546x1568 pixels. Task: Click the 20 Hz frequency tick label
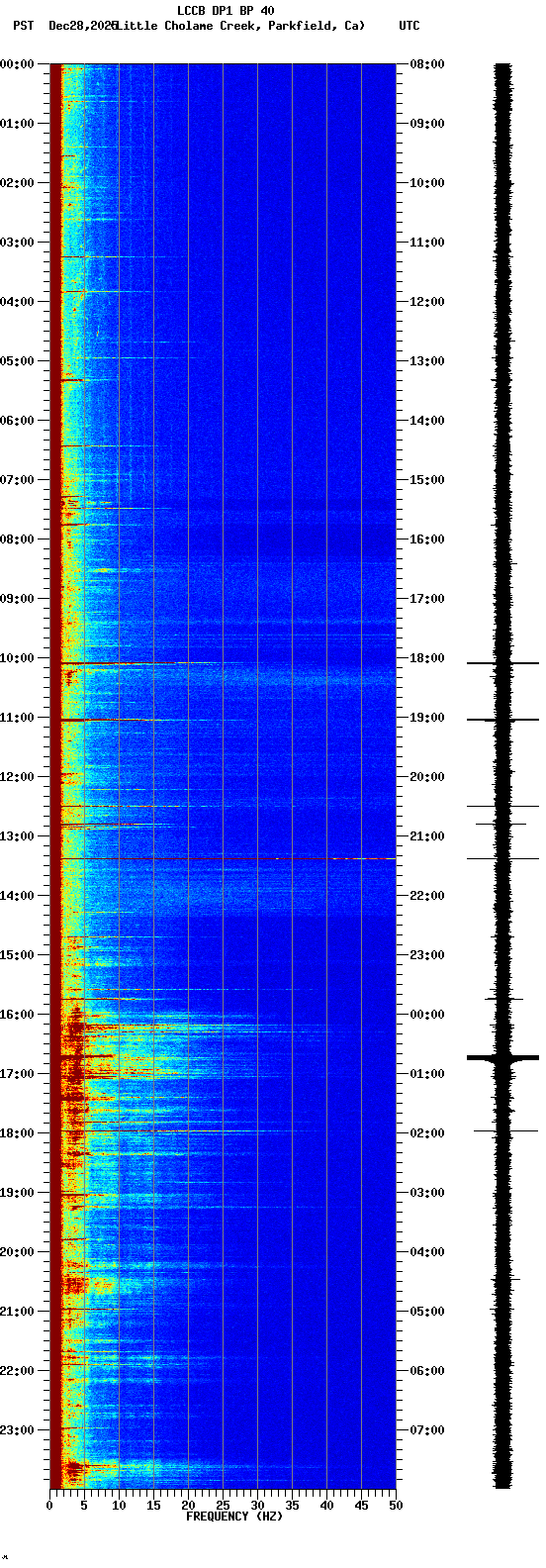pos(188,1506)
